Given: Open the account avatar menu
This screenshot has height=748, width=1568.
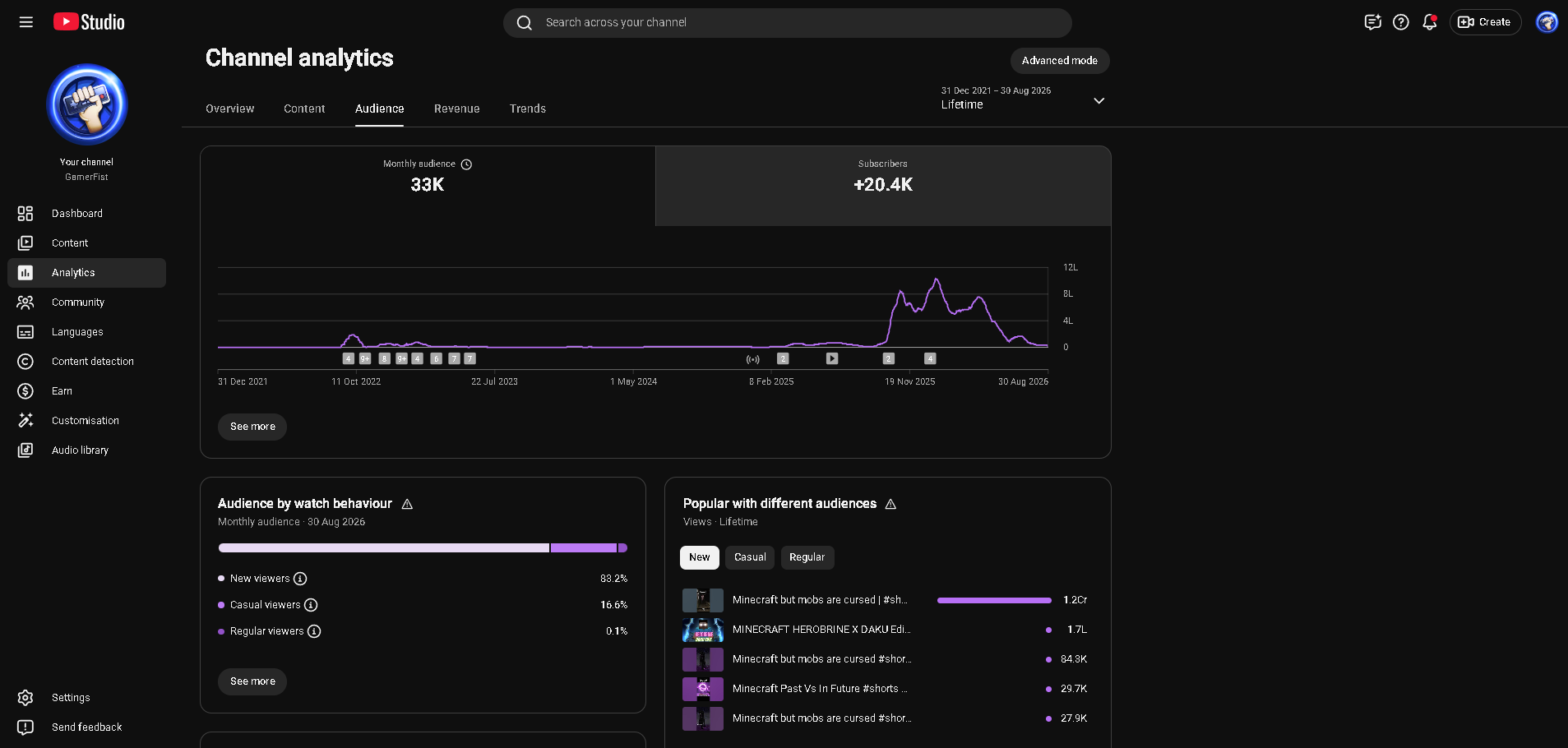Looking at the screenshot, I should point(1547,22).
